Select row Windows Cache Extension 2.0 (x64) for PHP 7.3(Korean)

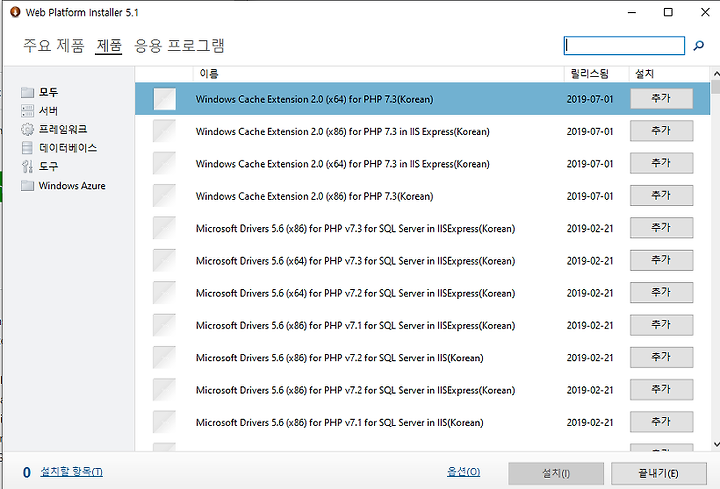coord(422,99)
